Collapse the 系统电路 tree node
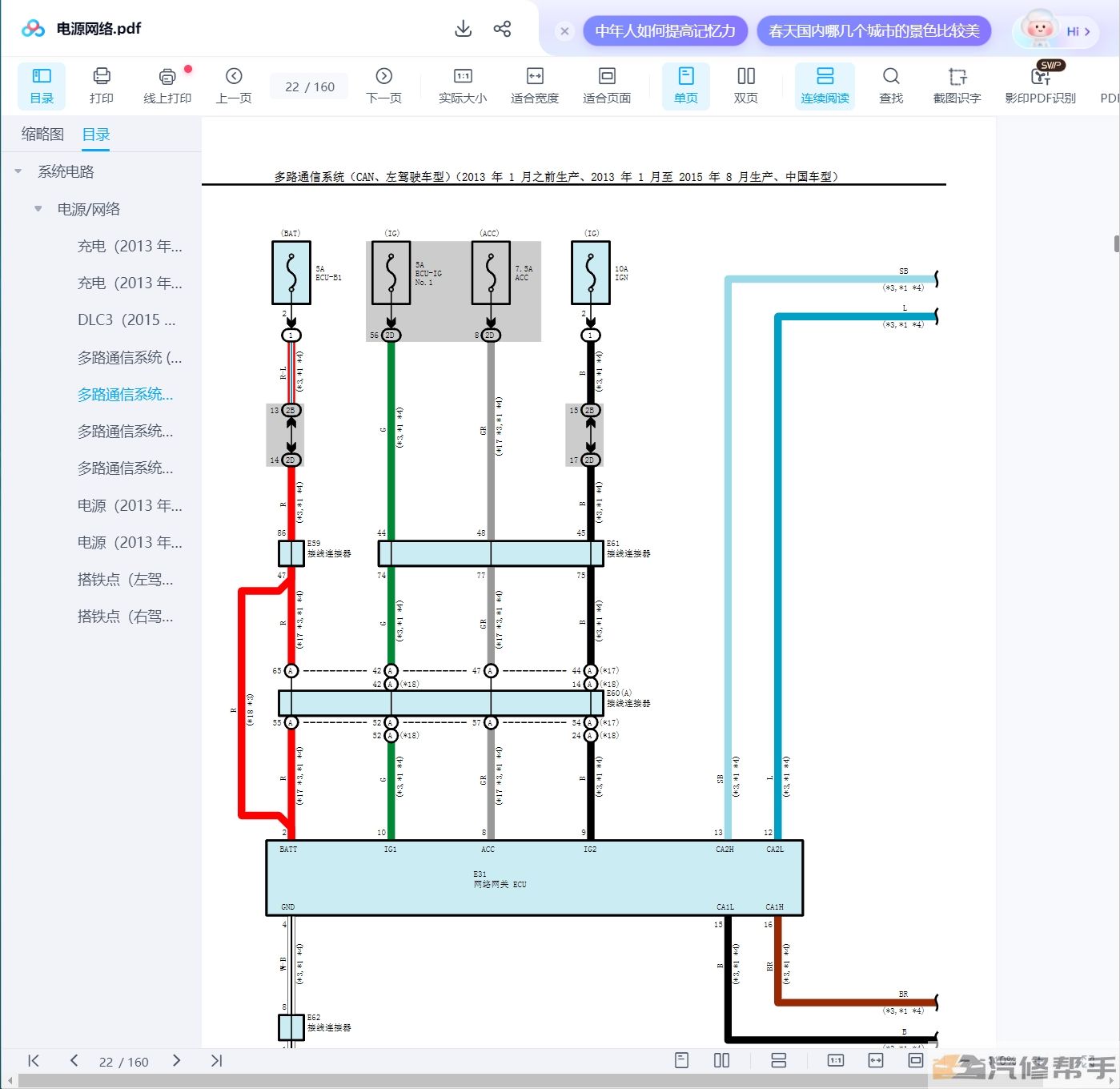 (18, 171)
